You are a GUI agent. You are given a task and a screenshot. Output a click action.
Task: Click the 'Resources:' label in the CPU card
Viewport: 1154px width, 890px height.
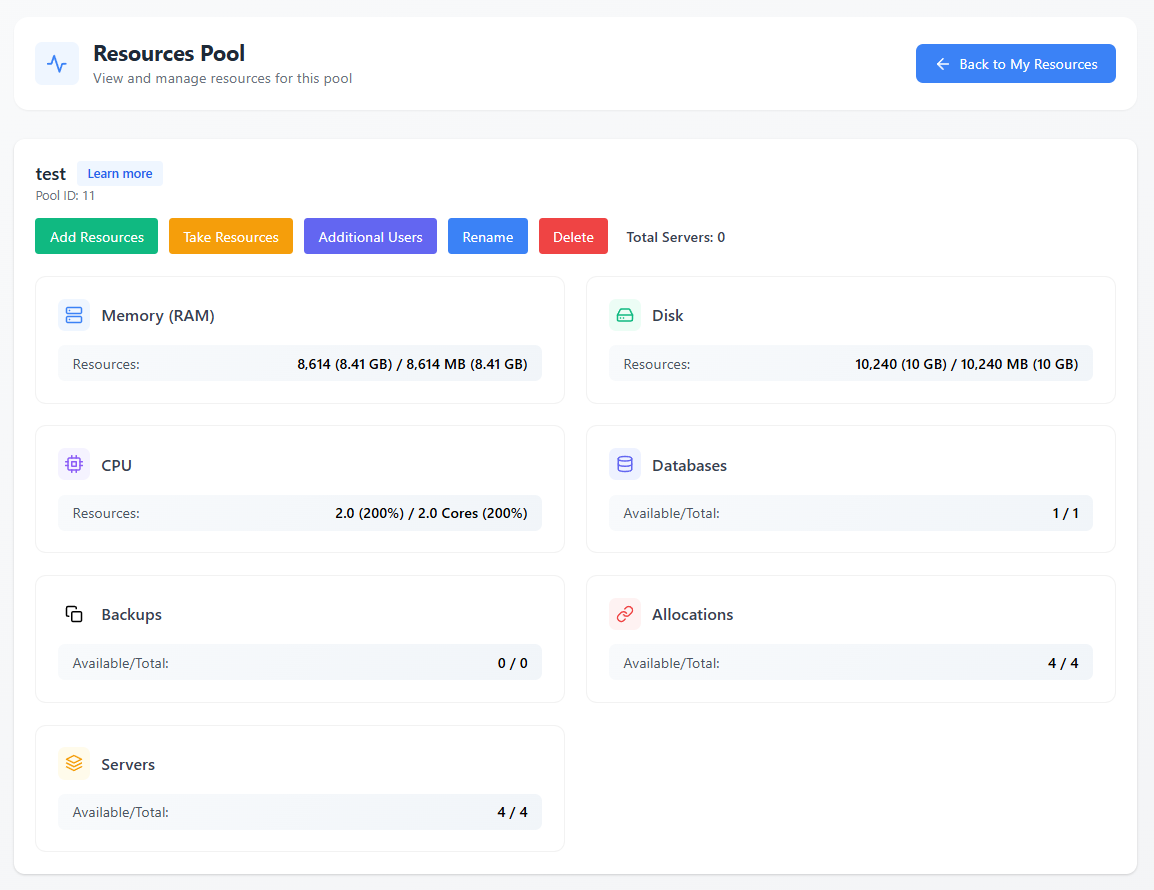(x=106, y=513)
